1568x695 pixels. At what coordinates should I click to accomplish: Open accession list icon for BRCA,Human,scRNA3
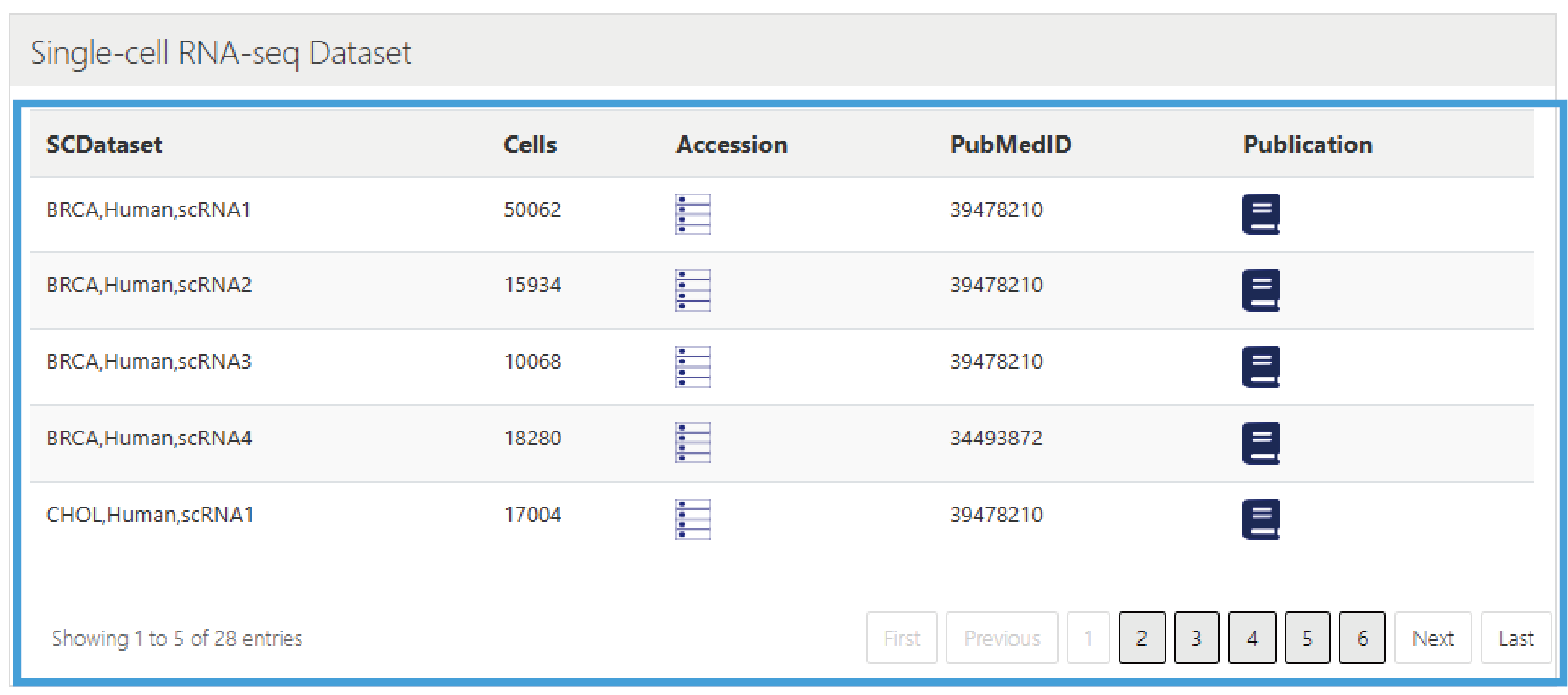(693, 367)
